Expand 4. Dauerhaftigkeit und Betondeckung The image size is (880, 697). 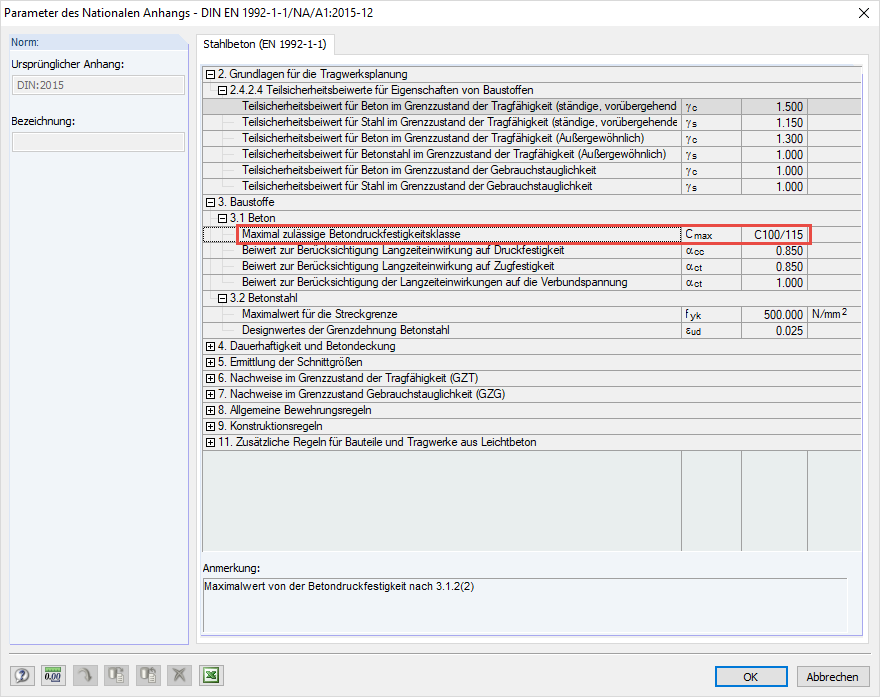tap(210, 346)
